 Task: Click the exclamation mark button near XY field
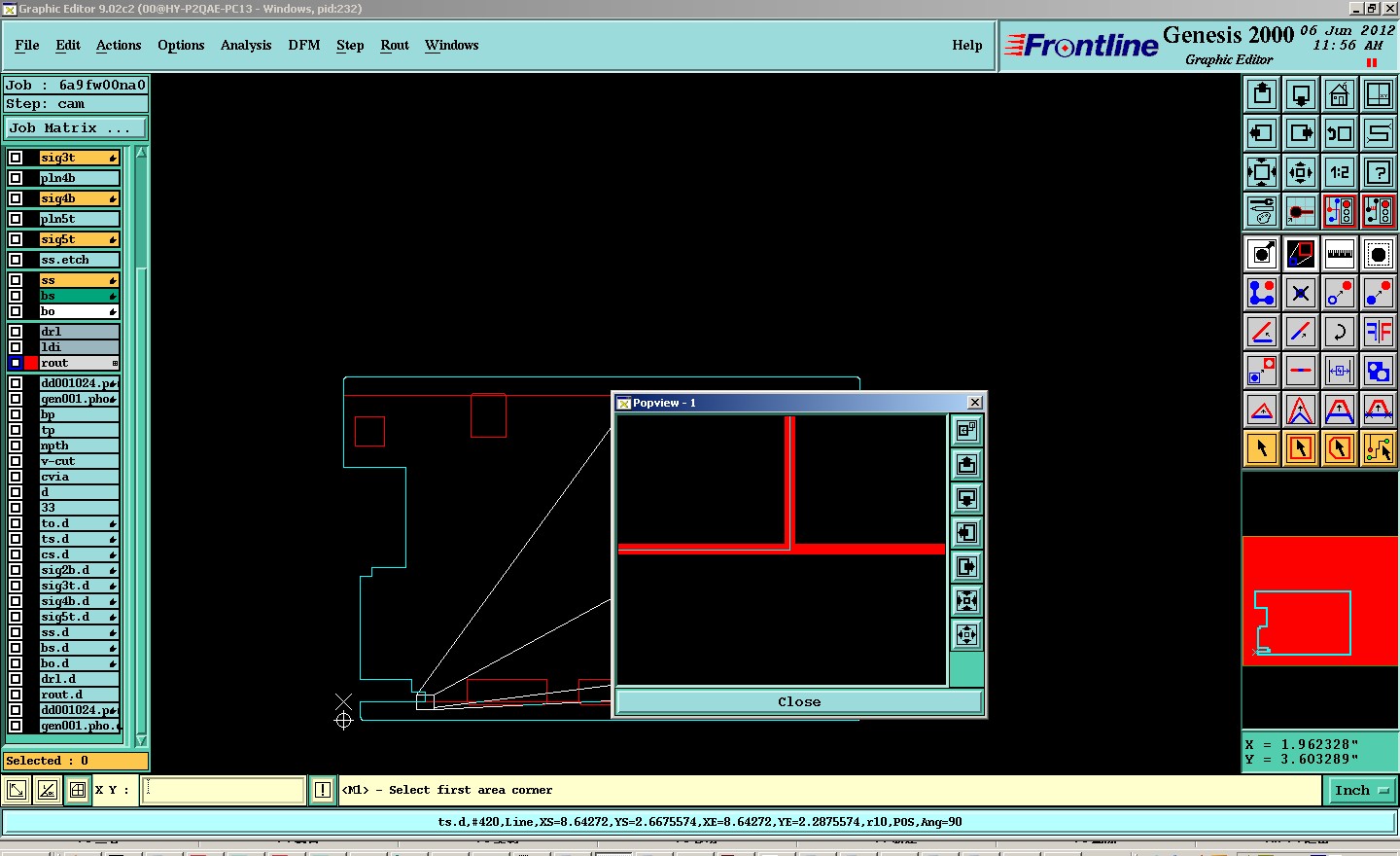click(323, 790)
